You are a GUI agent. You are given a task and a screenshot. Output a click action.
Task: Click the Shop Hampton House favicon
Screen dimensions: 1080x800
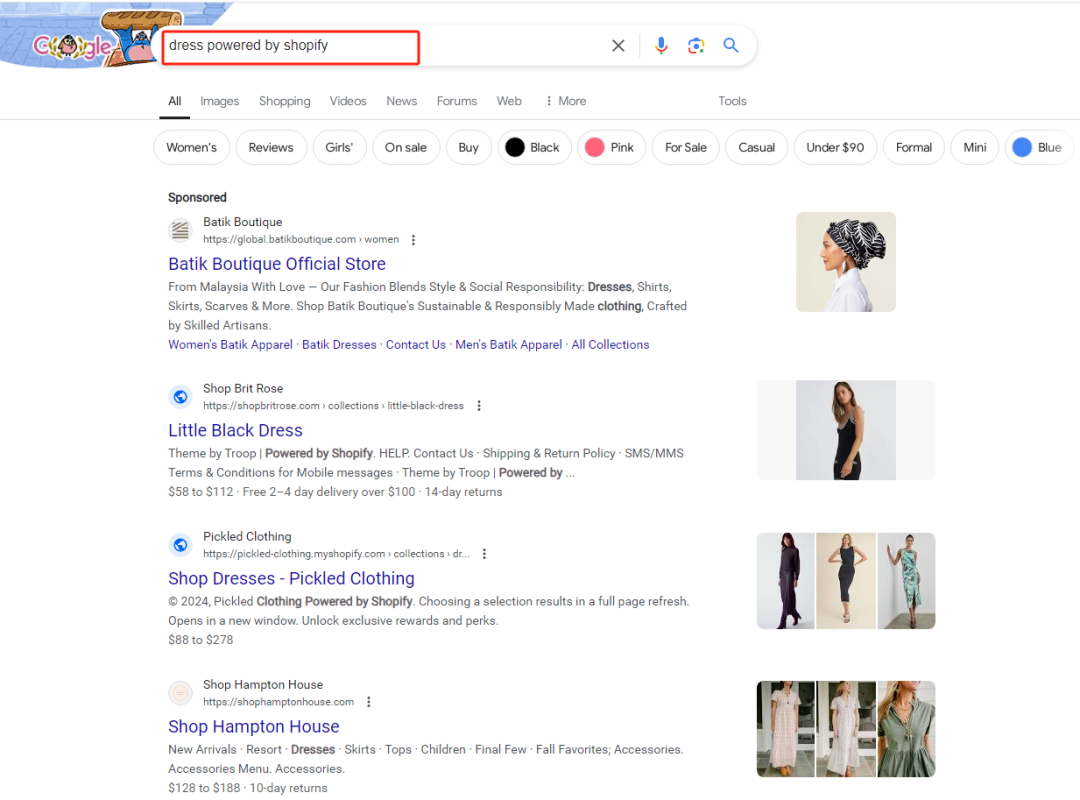coord(180,693)
